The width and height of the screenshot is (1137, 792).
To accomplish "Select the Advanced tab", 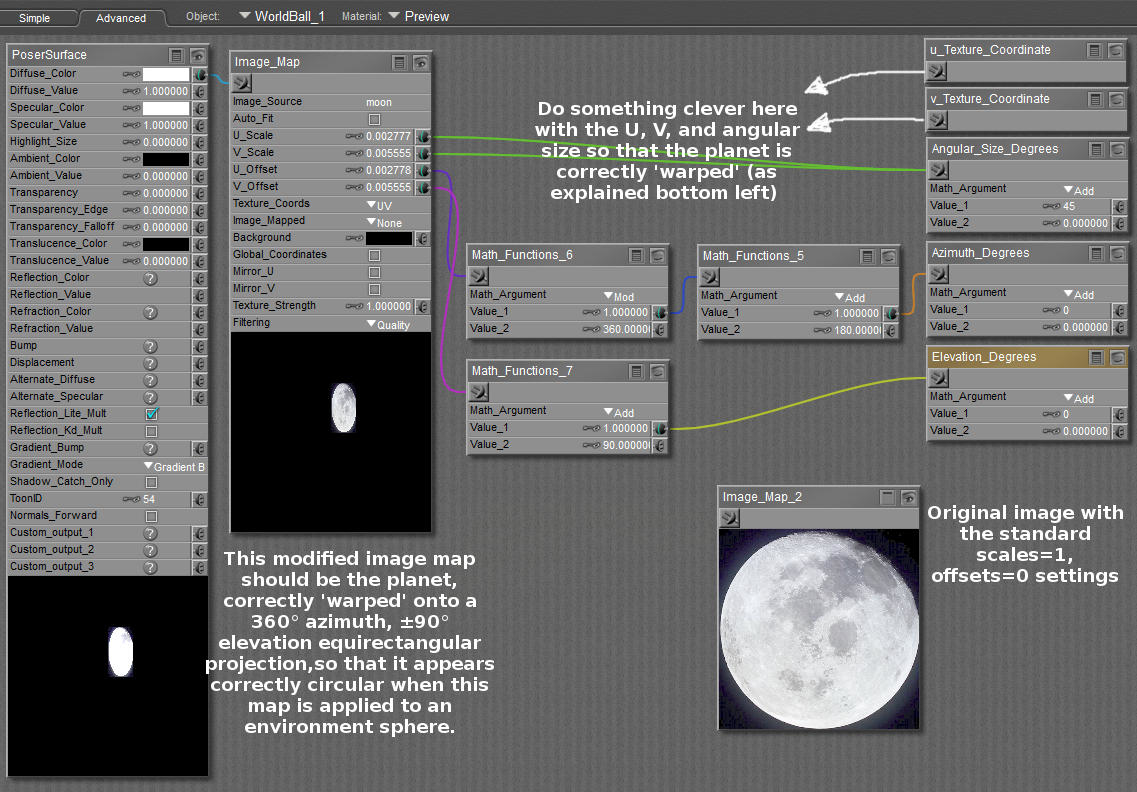I will [x=121, y=18].
